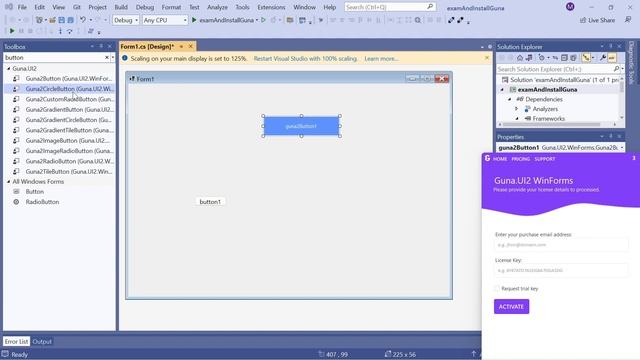Click the wrench Properties icon in Solution Explorer
The width and height of the screenshot is (640, 360).
[x=602, y=58]
